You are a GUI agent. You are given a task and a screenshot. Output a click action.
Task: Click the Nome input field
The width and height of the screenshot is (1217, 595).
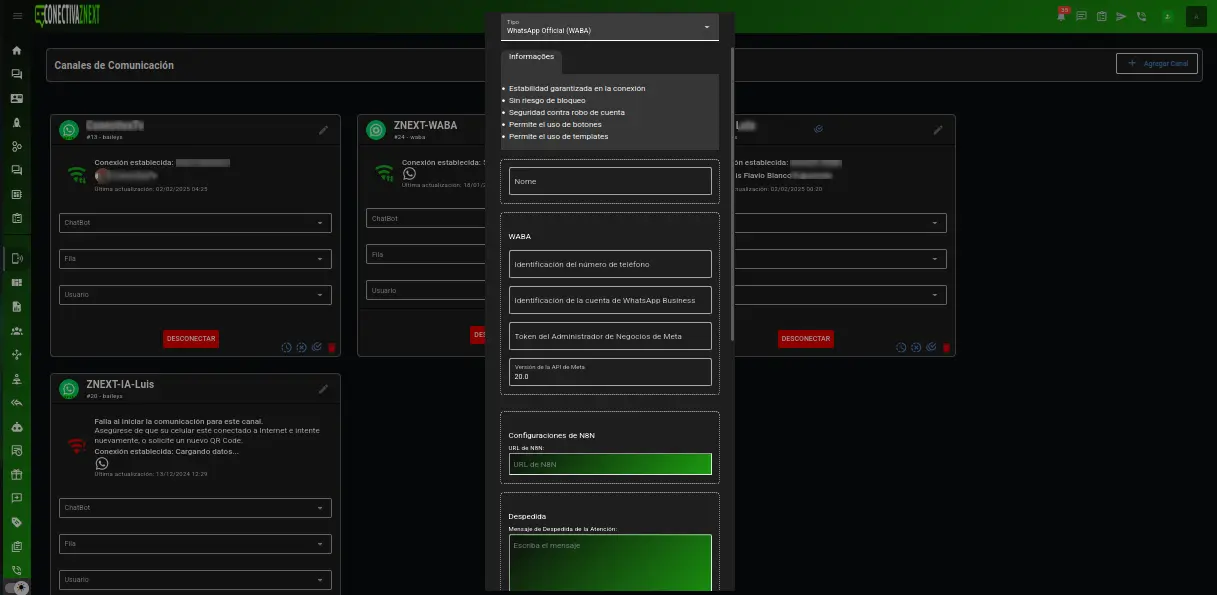610,181
